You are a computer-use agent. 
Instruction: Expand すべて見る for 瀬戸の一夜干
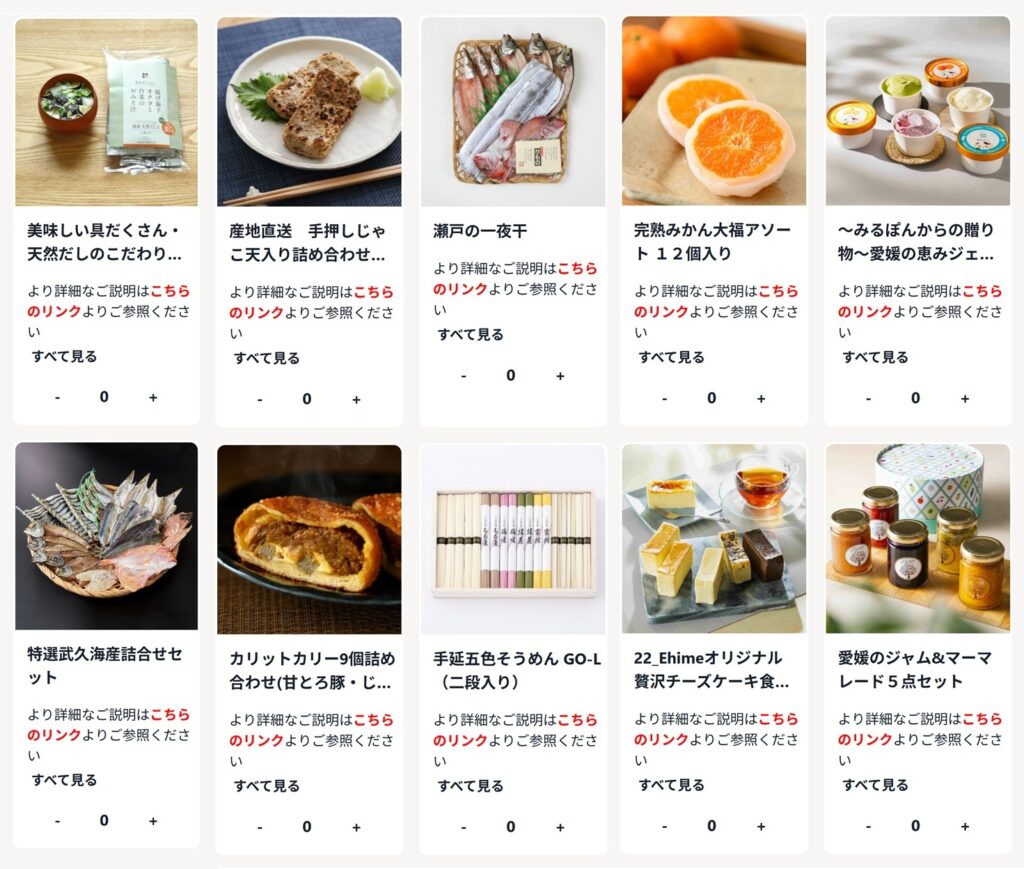coord(470,335)
